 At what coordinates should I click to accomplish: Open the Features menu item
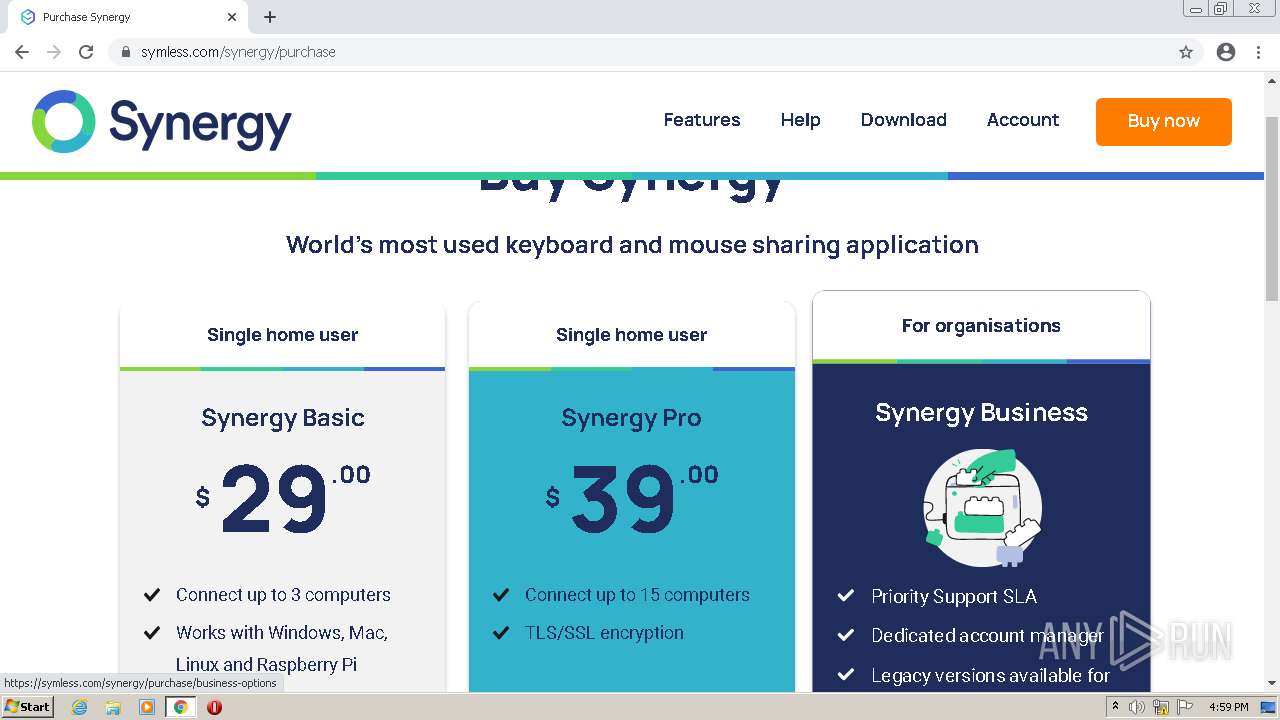(x=702, y=120)
